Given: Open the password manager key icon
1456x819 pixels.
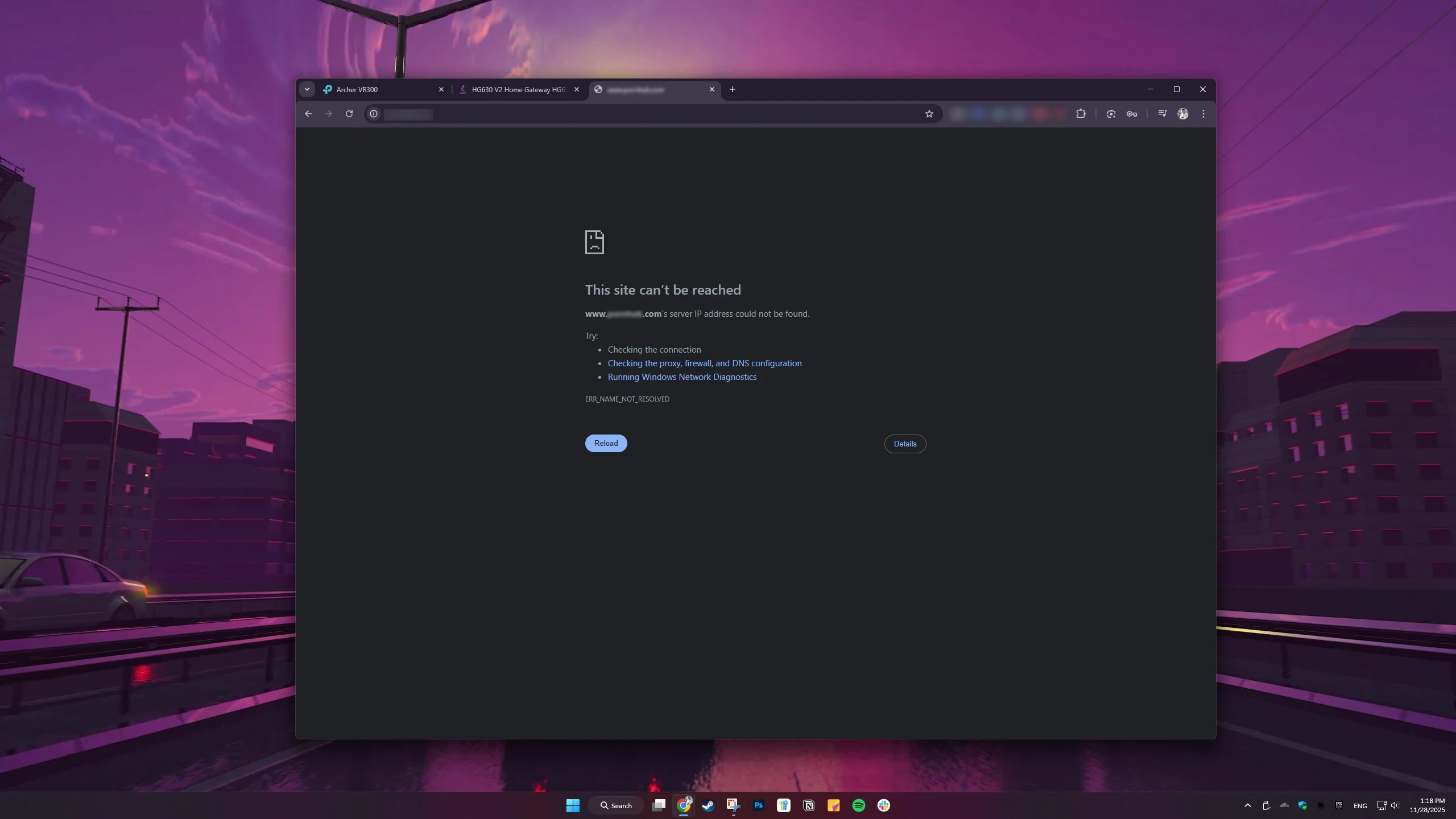Looking at the screenshot, I should click(1132, 114).
